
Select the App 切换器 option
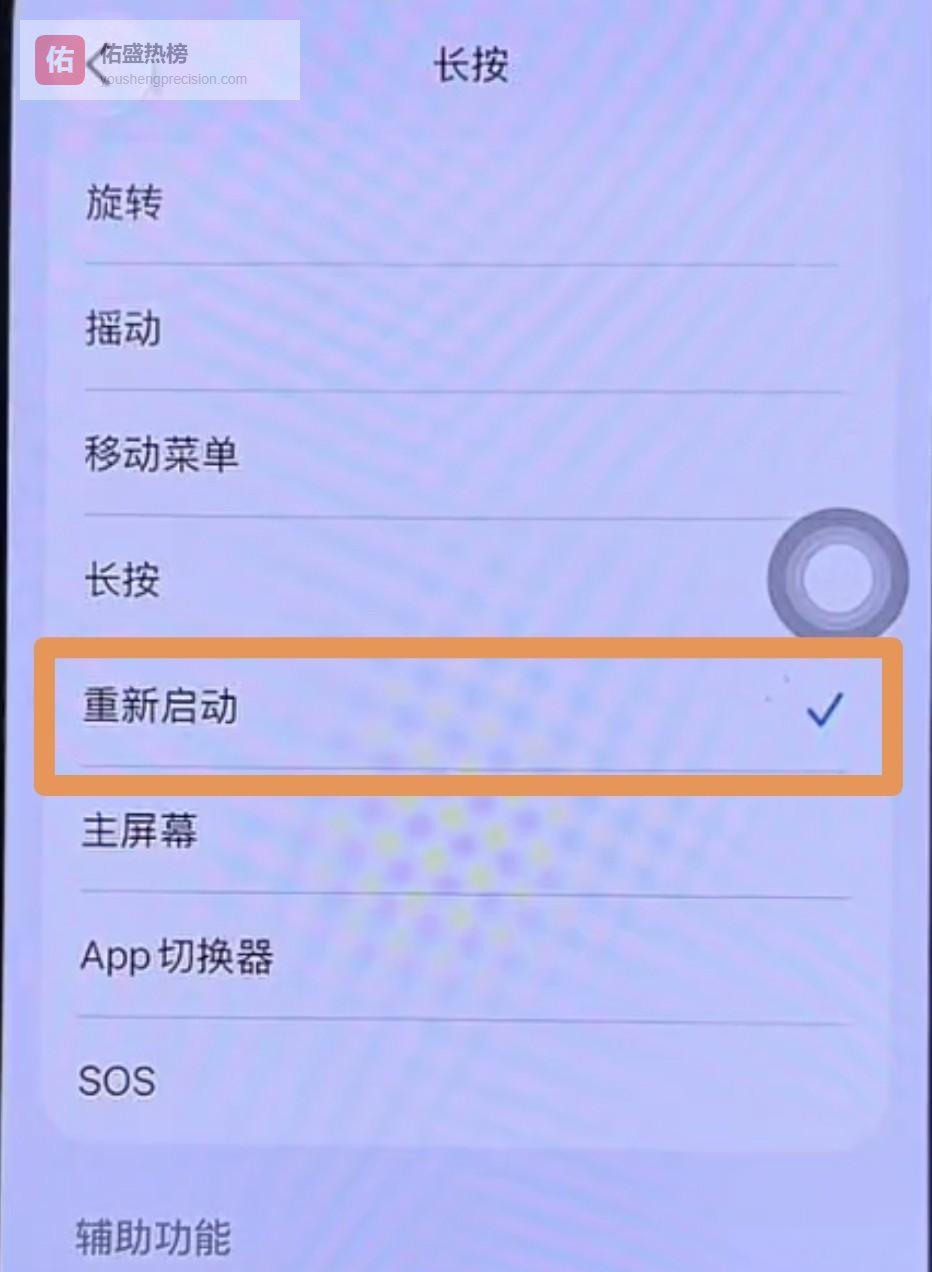pos(176,957)
